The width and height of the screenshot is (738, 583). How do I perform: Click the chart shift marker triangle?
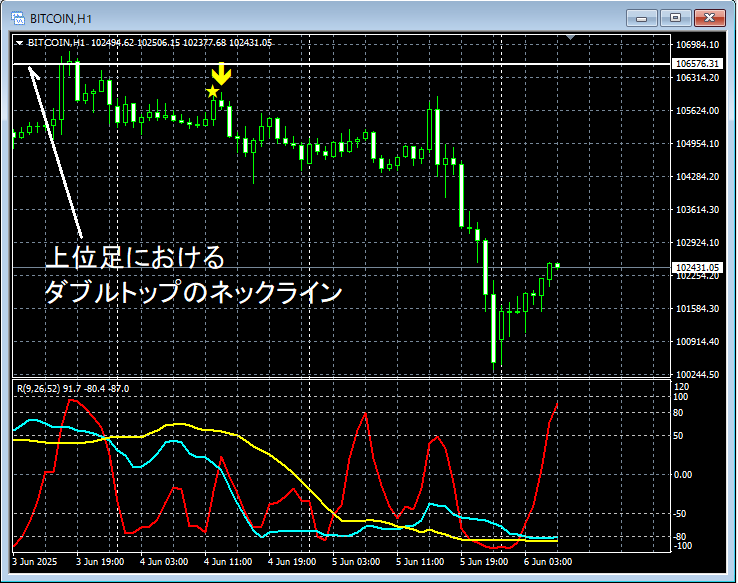pos(570,37)
